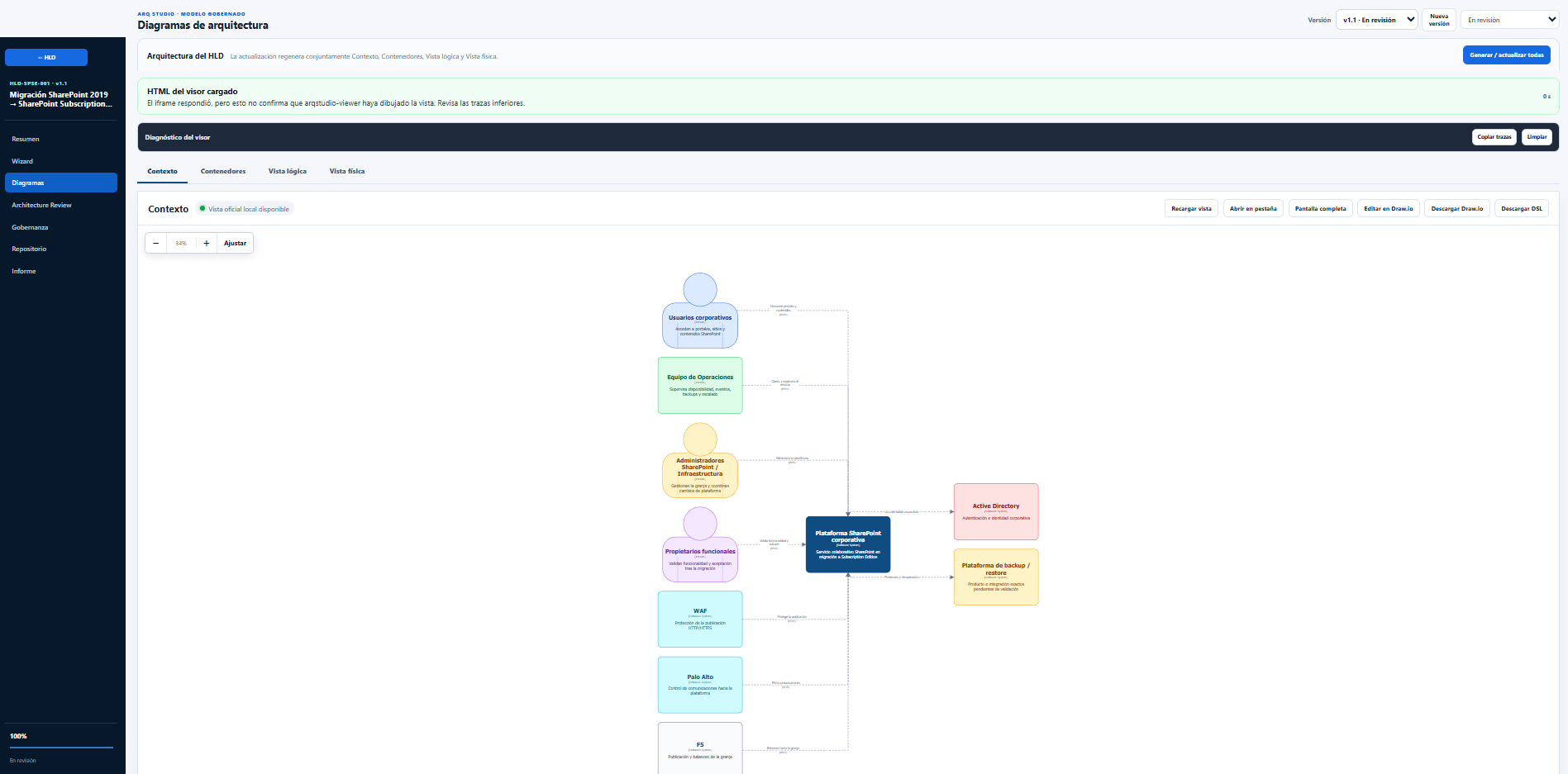This screenshot has height=774, width=1568.
Task: Select the Plataforma SharePoint corporativa node
Action: 848,544
